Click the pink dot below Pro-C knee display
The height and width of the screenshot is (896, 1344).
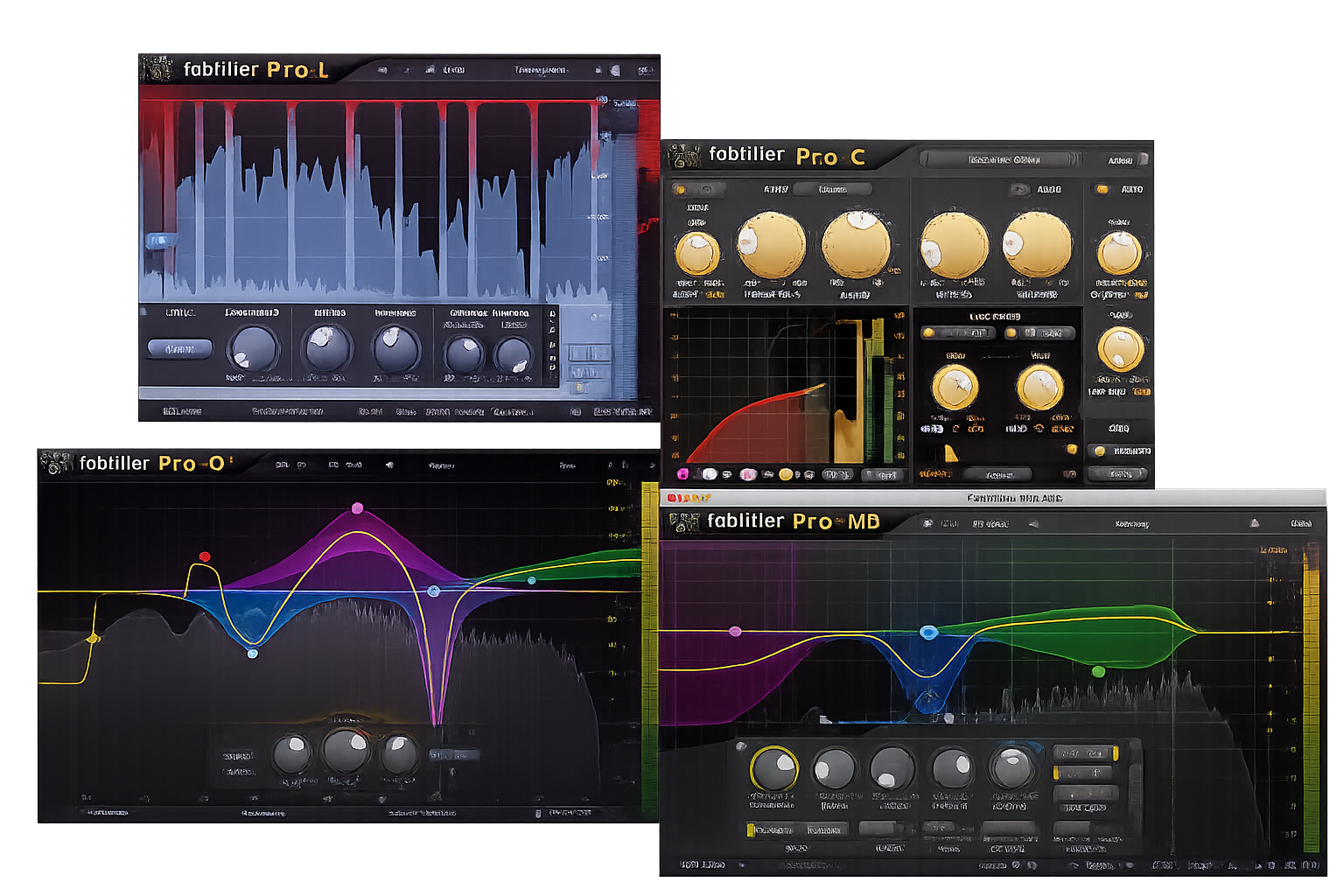point(748,474)
